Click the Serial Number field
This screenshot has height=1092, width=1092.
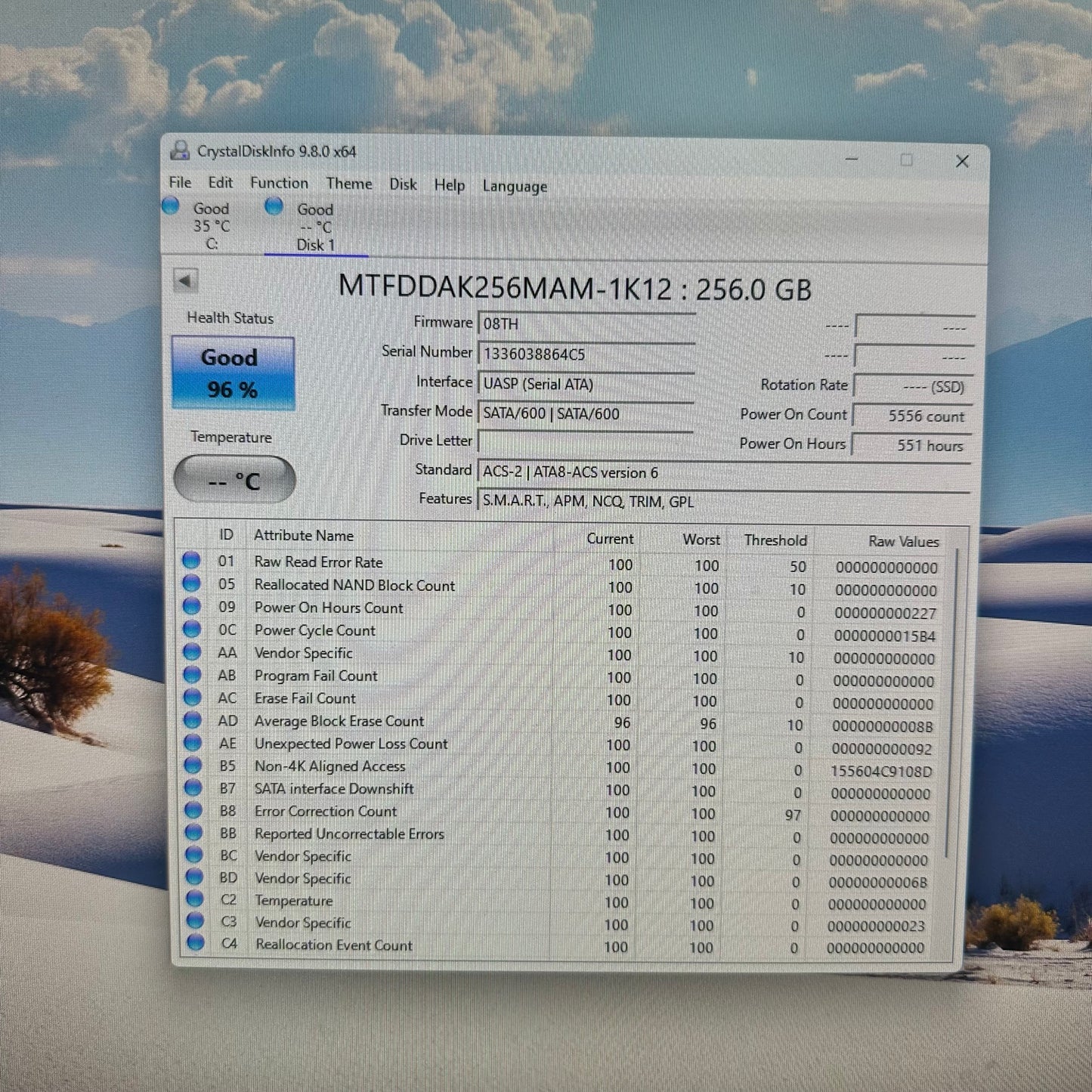pyautogui.click(x=586, y=354)
